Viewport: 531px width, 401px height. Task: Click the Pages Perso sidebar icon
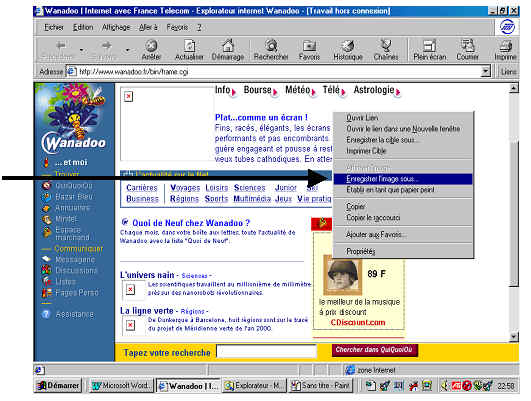click(x=46, y=293)
